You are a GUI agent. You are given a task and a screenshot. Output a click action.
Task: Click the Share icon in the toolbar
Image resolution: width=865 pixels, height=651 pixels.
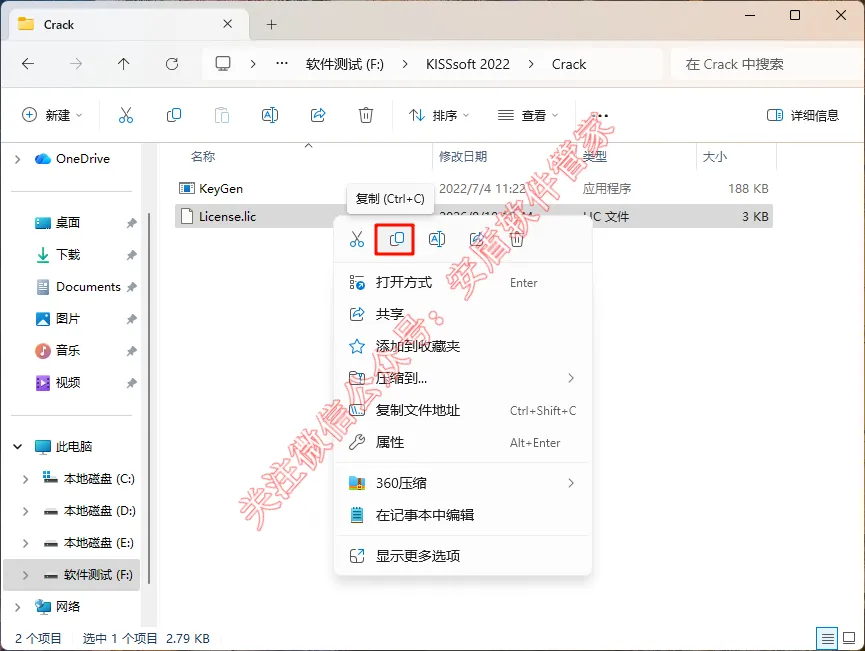pos(318,115)
